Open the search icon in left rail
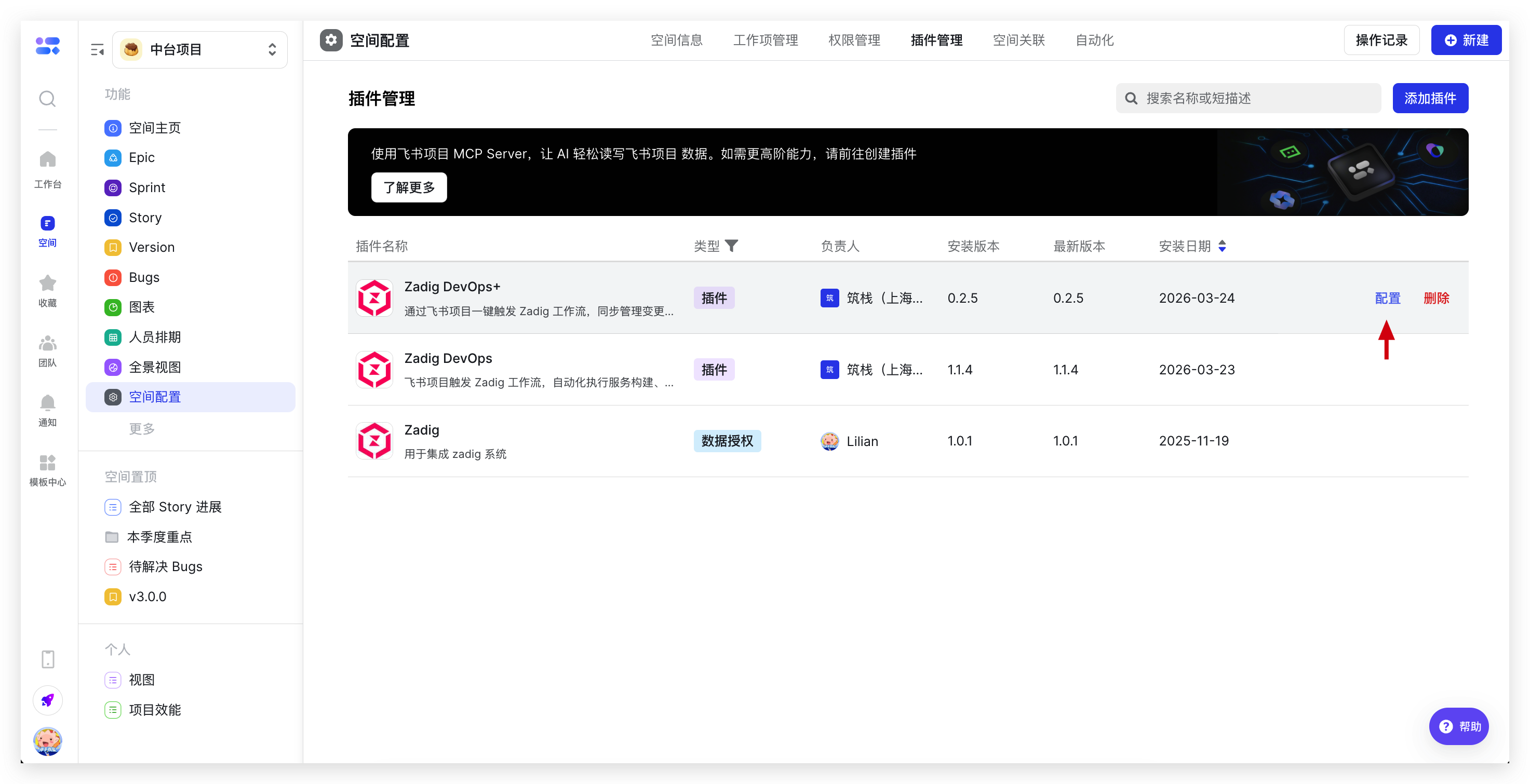The height and width of the screenshot is (784, 1530). (47, 99)
